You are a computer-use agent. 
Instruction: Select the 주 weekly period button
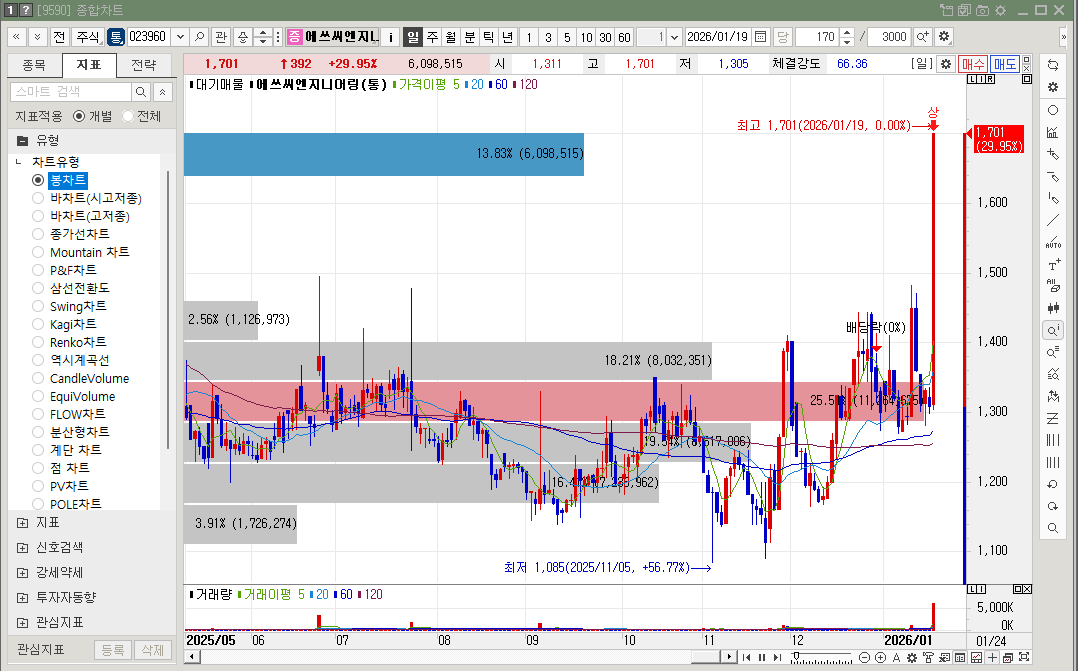click(x=432, y=37)
